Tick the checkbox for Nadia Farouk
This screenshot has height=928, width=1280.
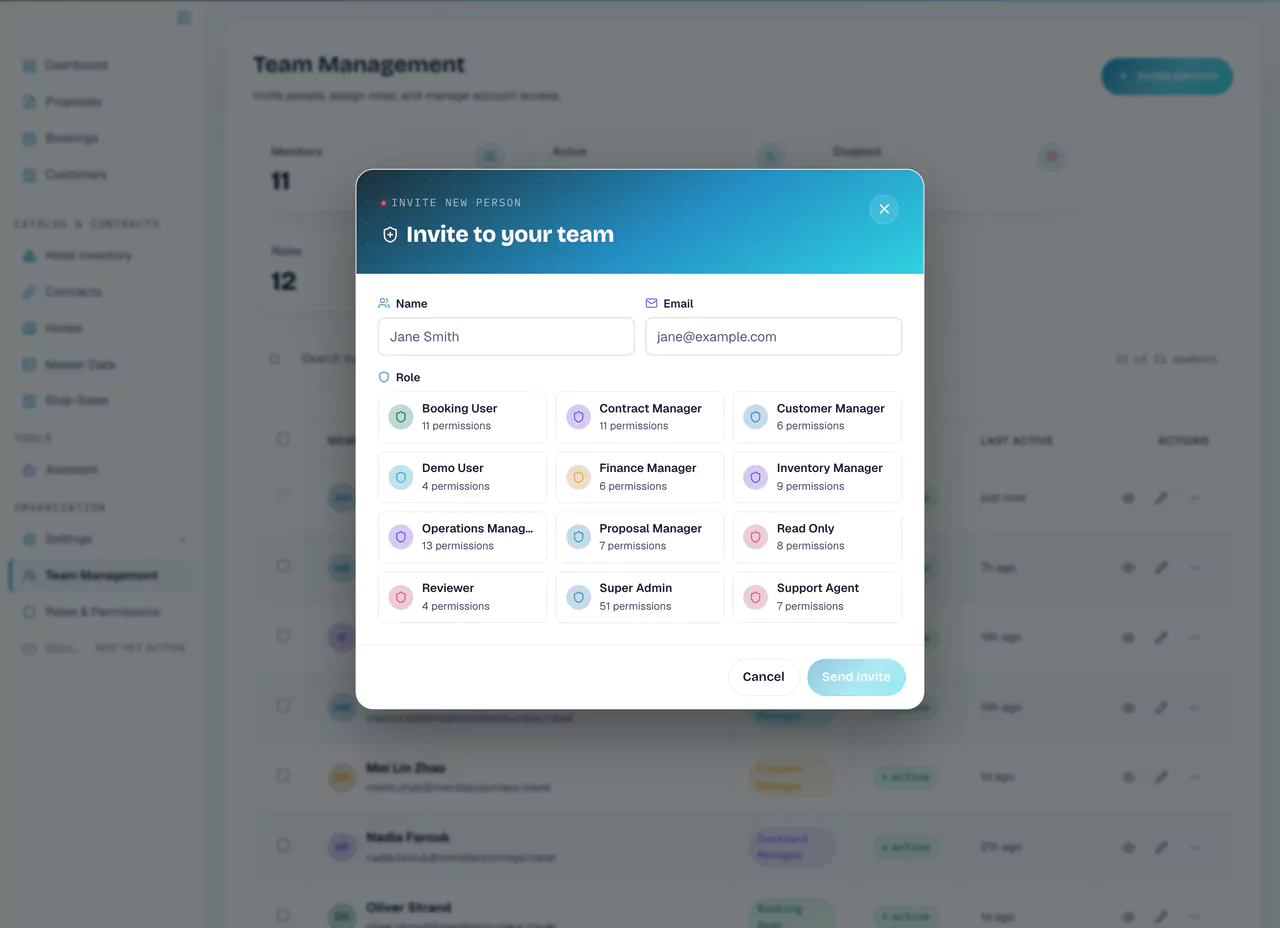point(283,846)
